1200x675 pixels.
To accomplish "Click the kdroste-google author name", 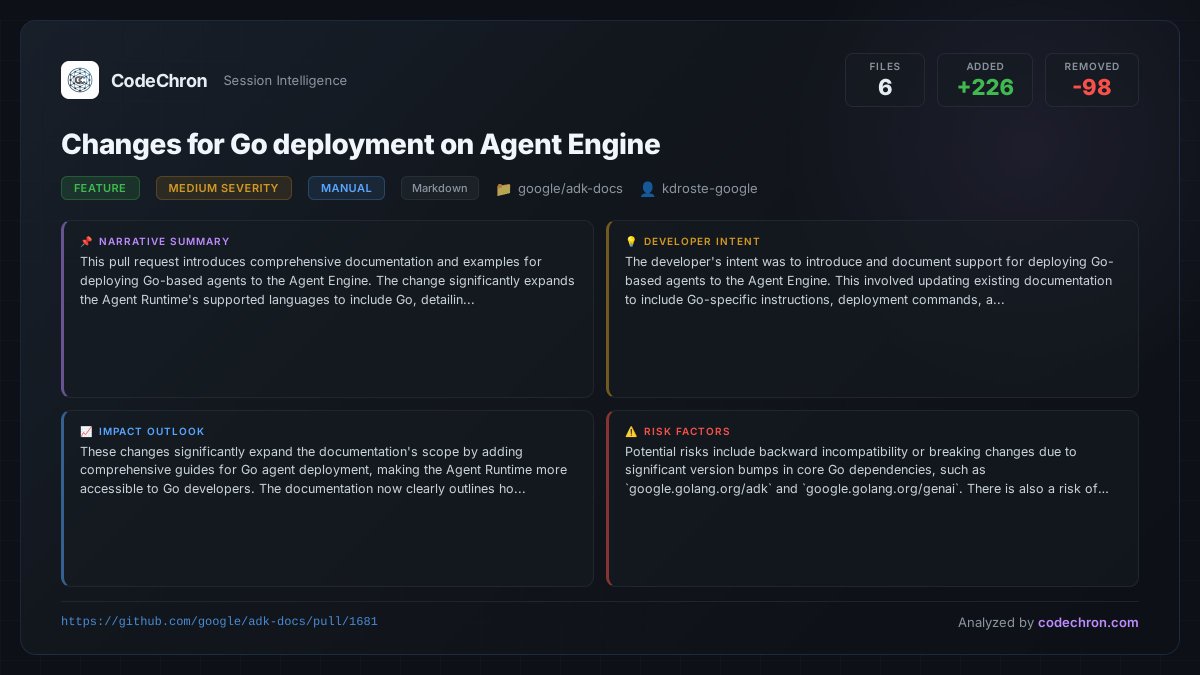I will pos(710,188).
